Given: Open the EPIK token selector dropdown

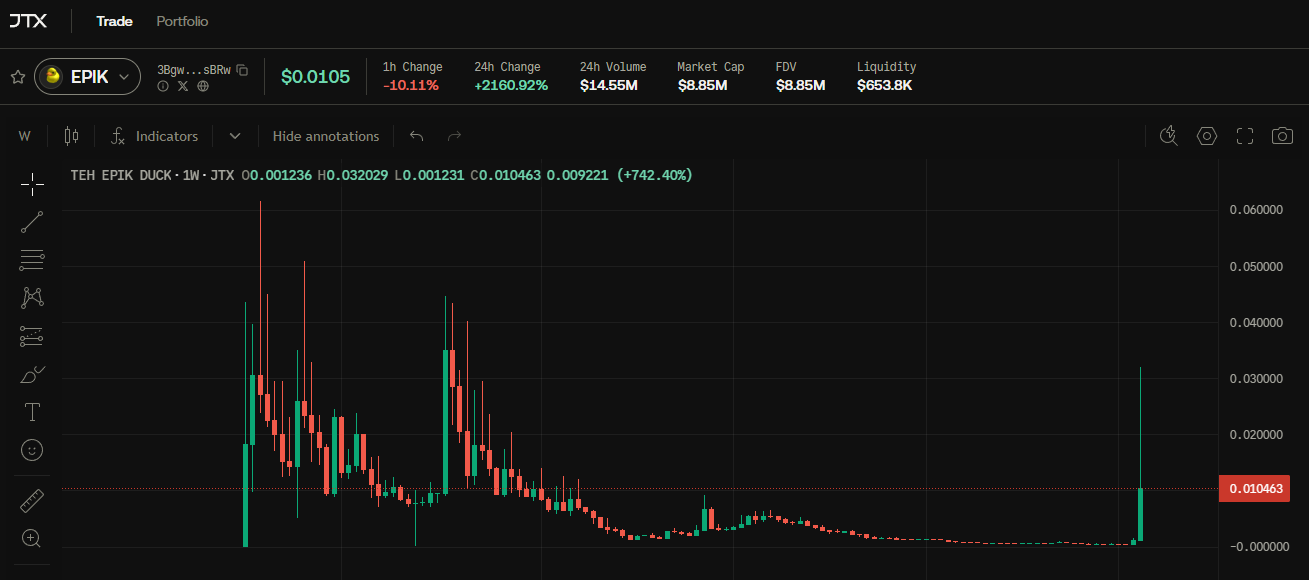Looking at the screenshot, I should (x=87, y=77).
